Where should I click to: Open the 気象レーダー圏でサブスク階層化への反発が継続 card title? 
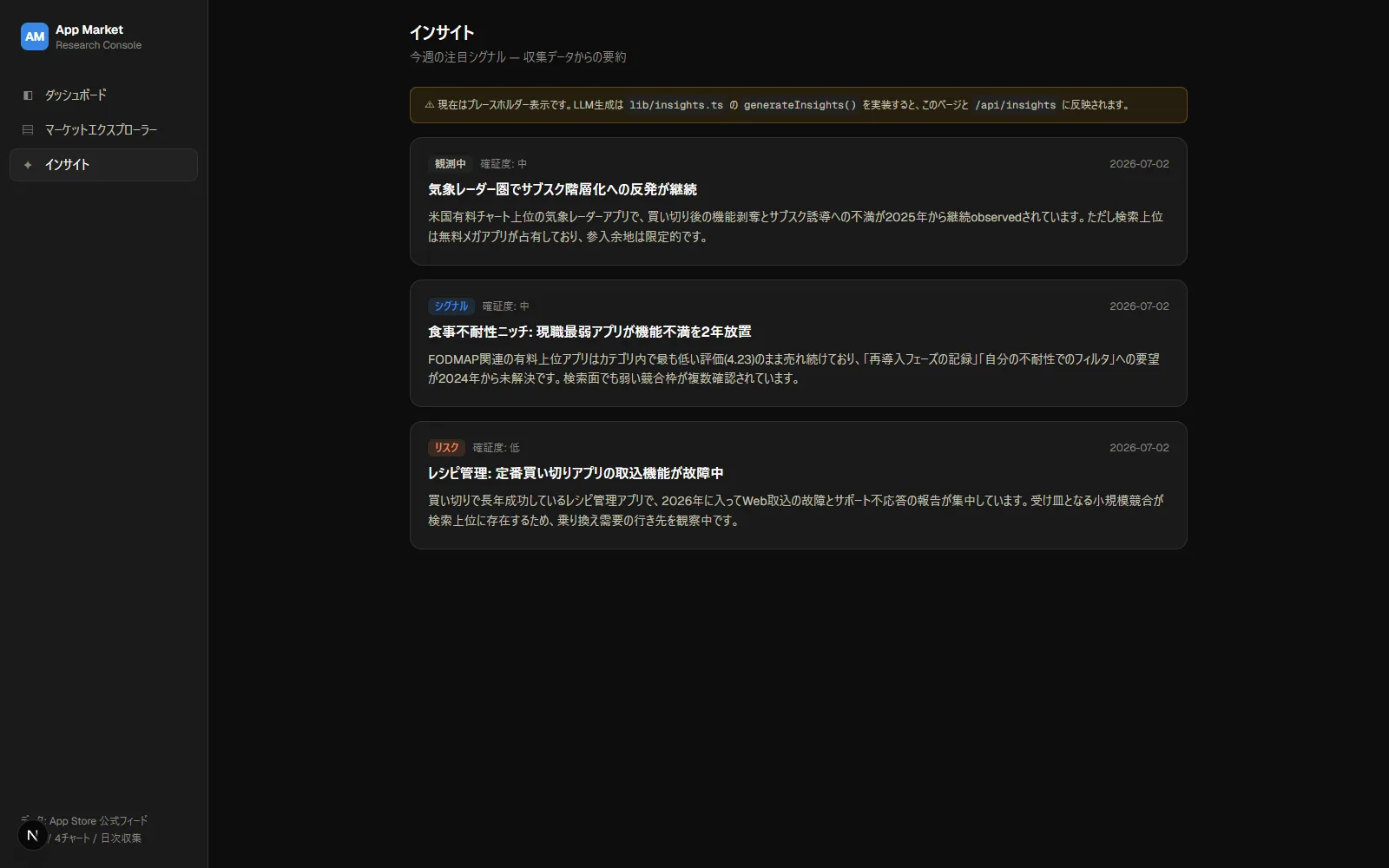tap(563, 189)
